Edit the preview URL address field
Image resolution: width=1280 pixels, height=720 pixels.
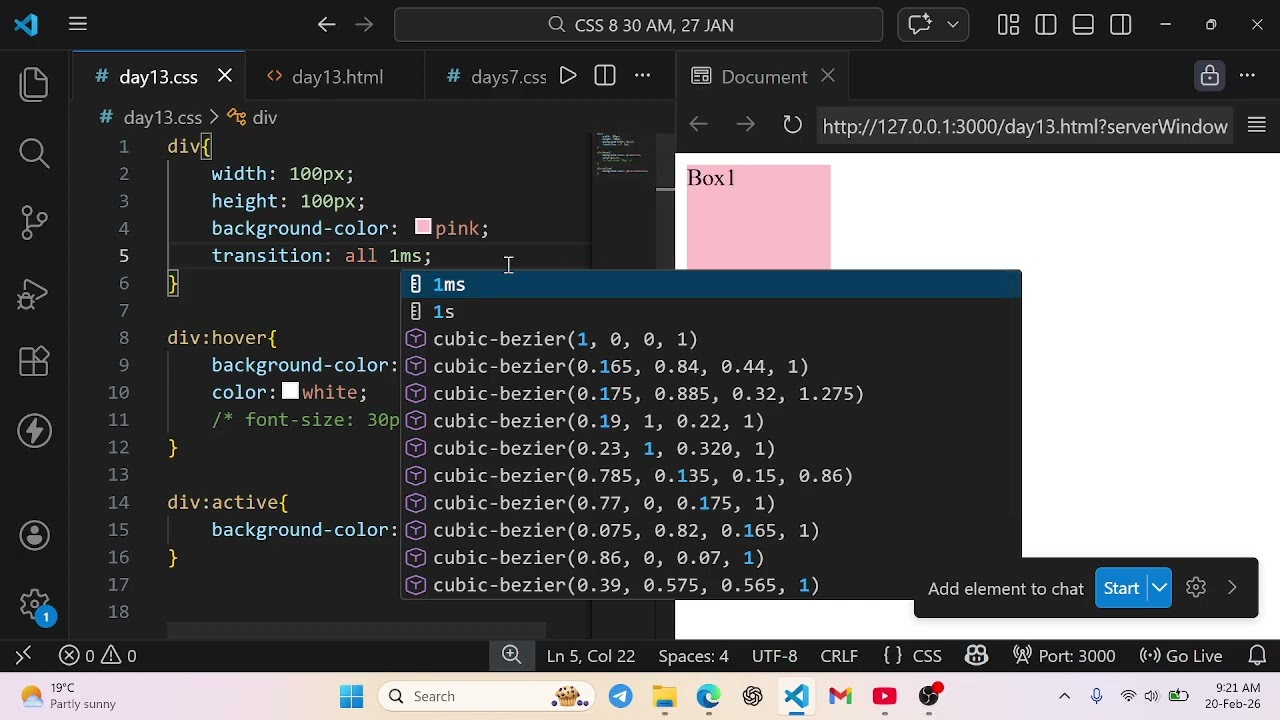[1025, 126]
